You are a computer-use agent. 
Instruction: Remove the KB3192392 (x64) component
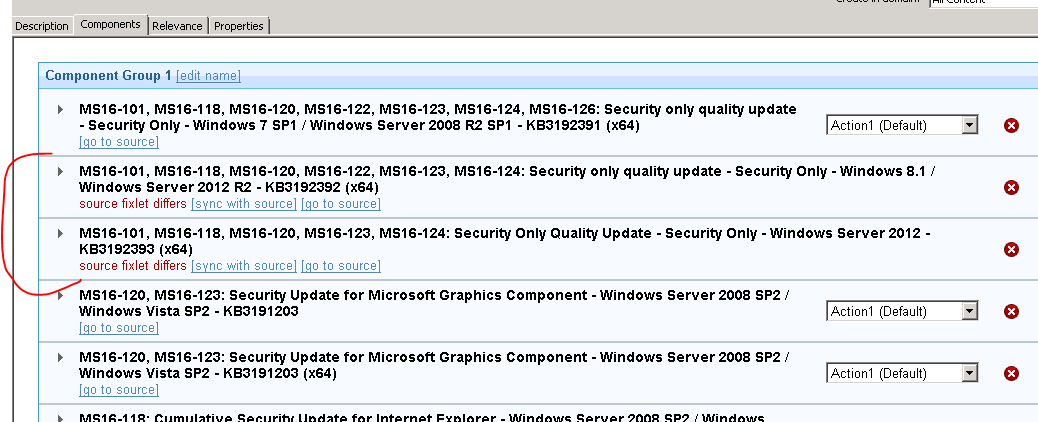[1011, 187]
